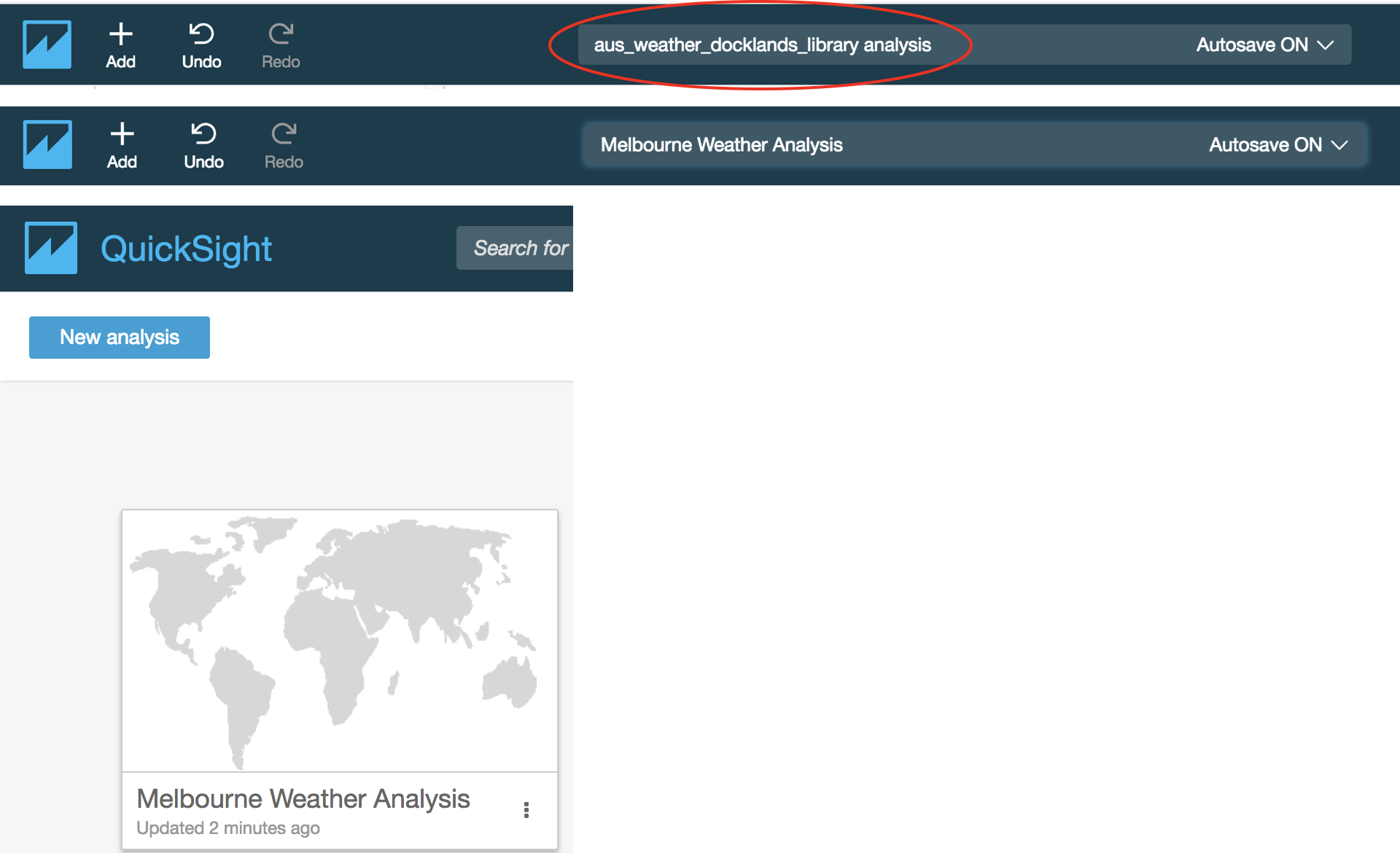The image size is (1400, 853).
Task: Click Melbourne Weather Analysis card title
Action: click(x=303, y=799)
